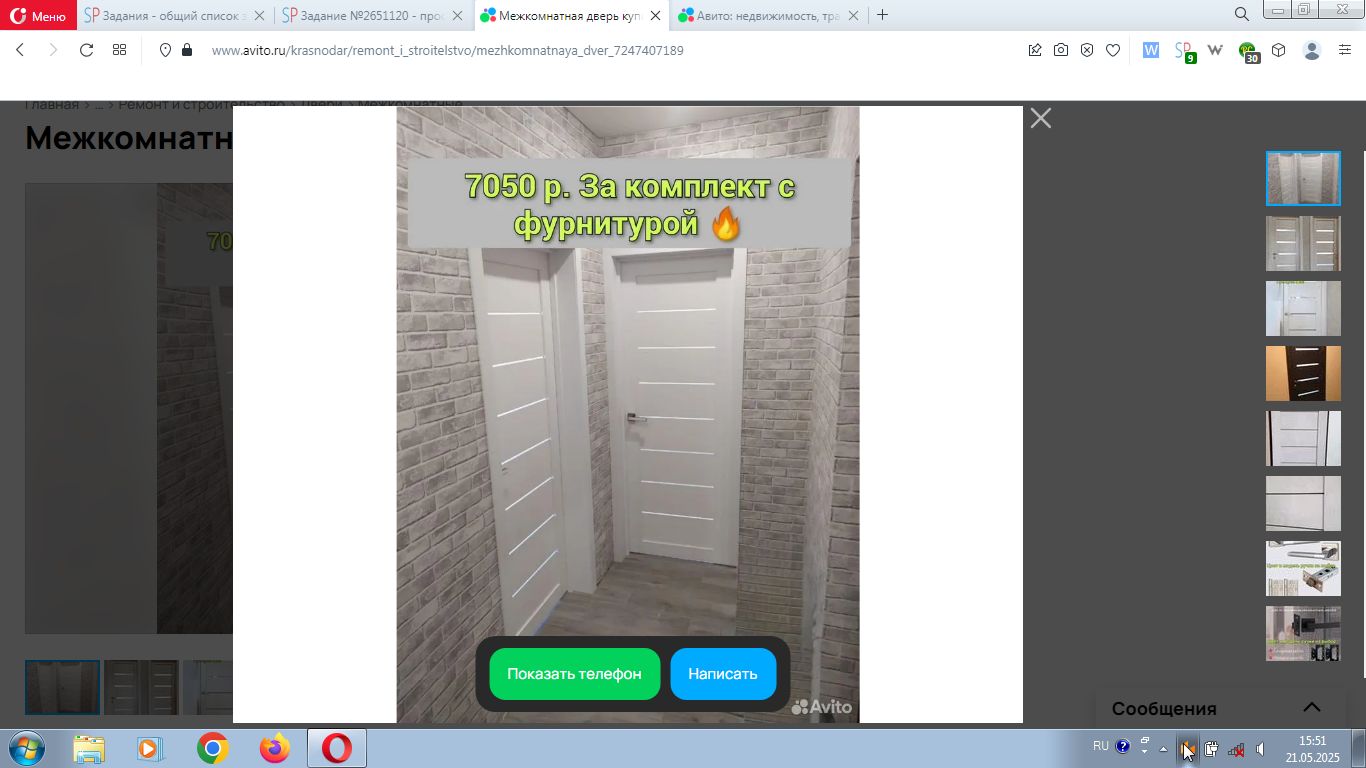
Task: Take a snapshot with the camera icon
Action: (1061, 50)
